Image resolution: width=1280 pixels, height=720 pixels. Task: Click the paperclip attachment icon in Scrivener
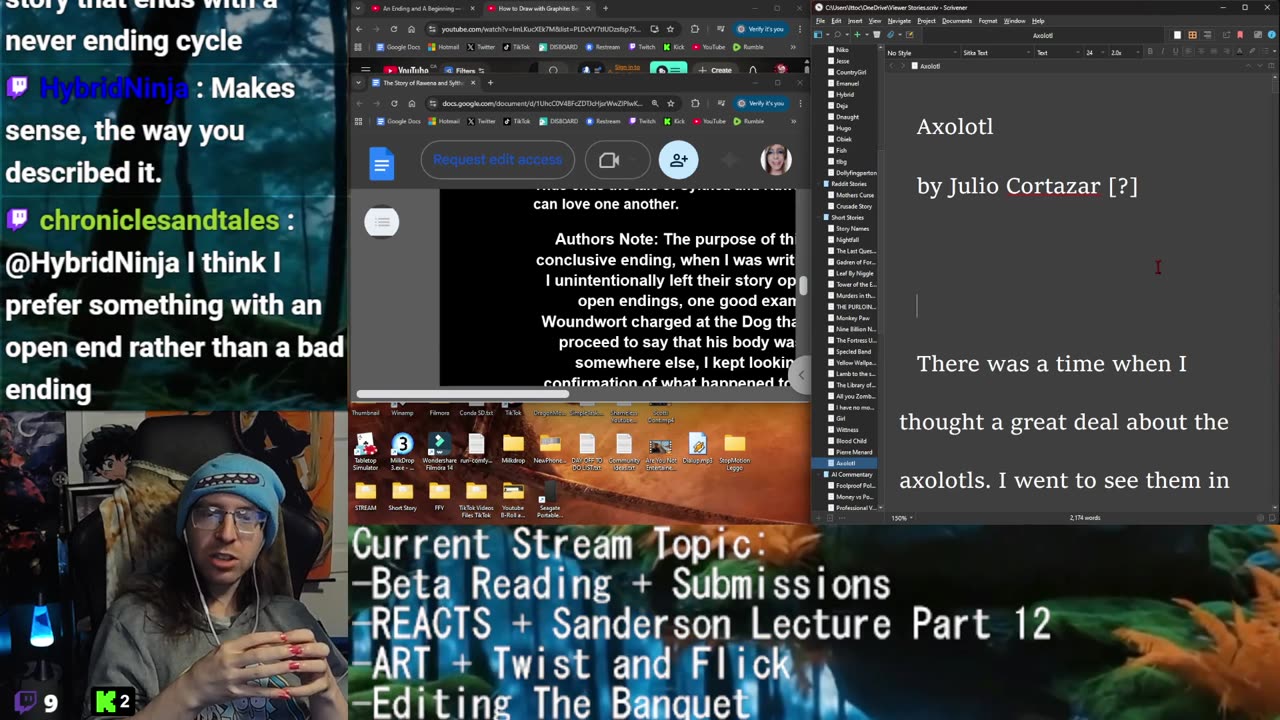tap(890, 35)
